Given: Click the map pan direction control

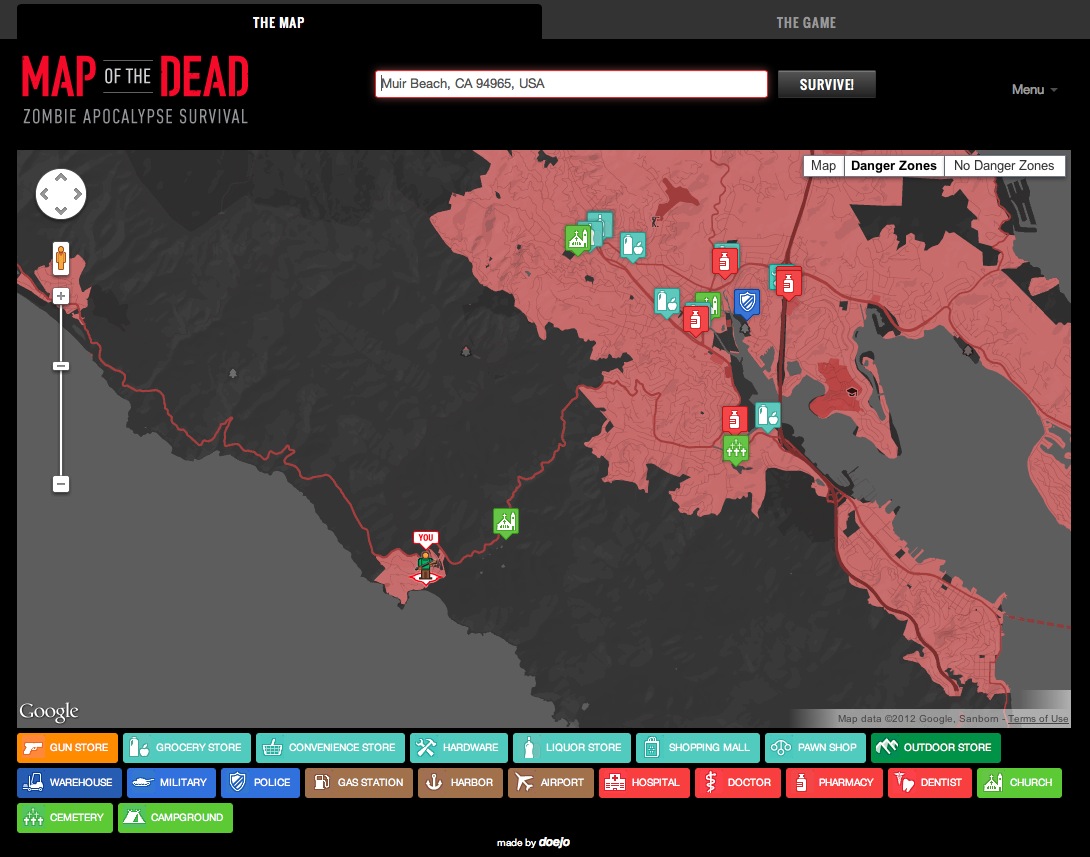Looking at the screenshot, I should [x=61, y=193].
